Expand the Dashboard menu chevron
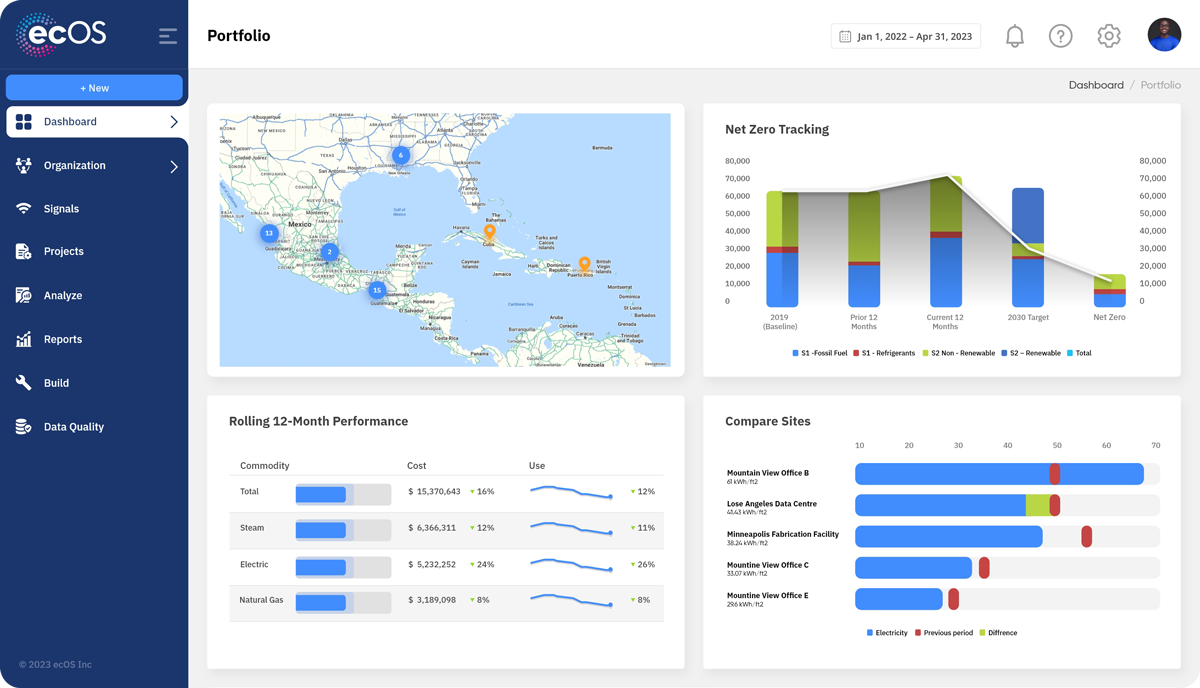Image resolution: width=1200 pixels, height=688 pixels. 174,122
